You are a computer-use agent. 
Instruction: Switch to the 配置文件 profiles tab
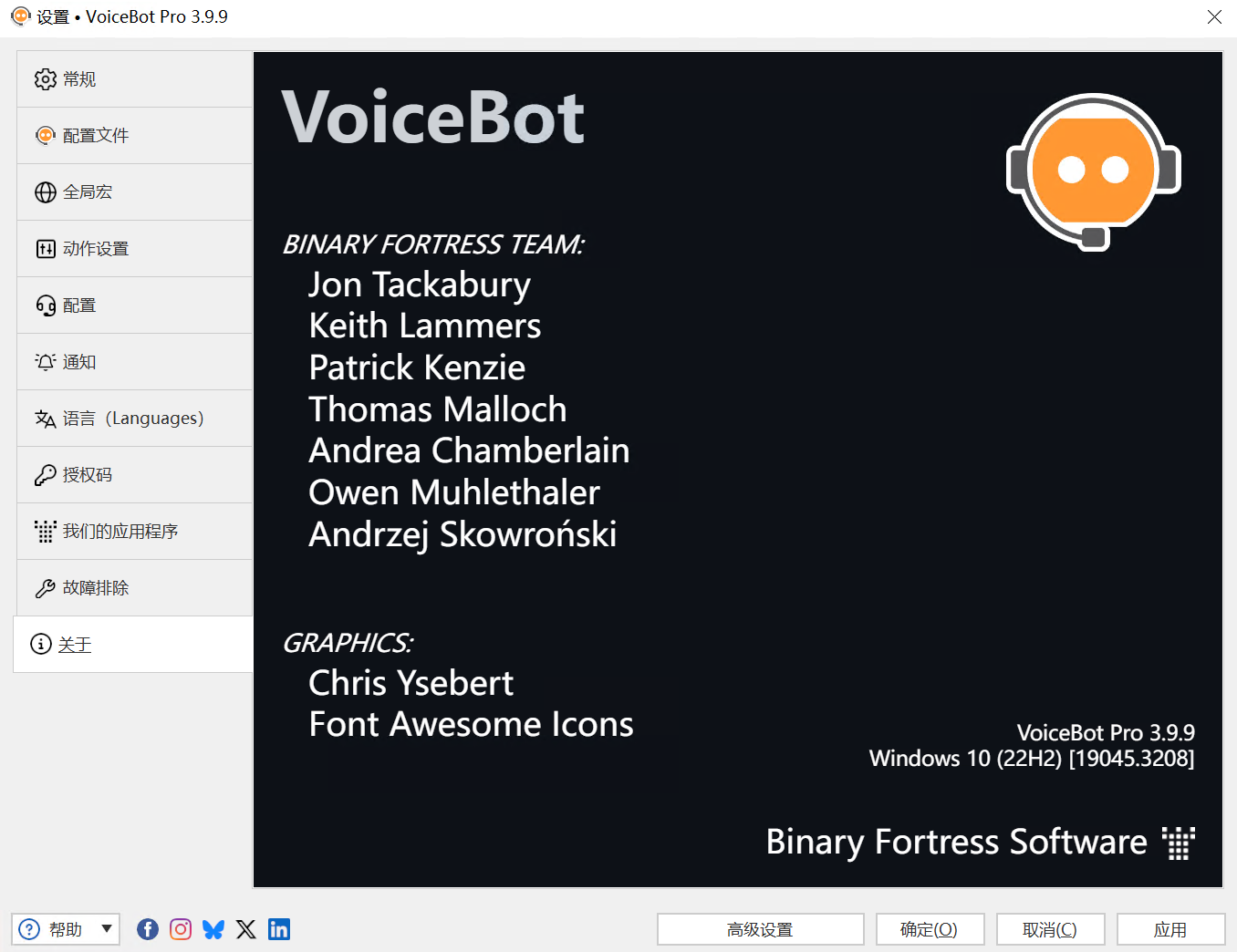pos(135,136)
